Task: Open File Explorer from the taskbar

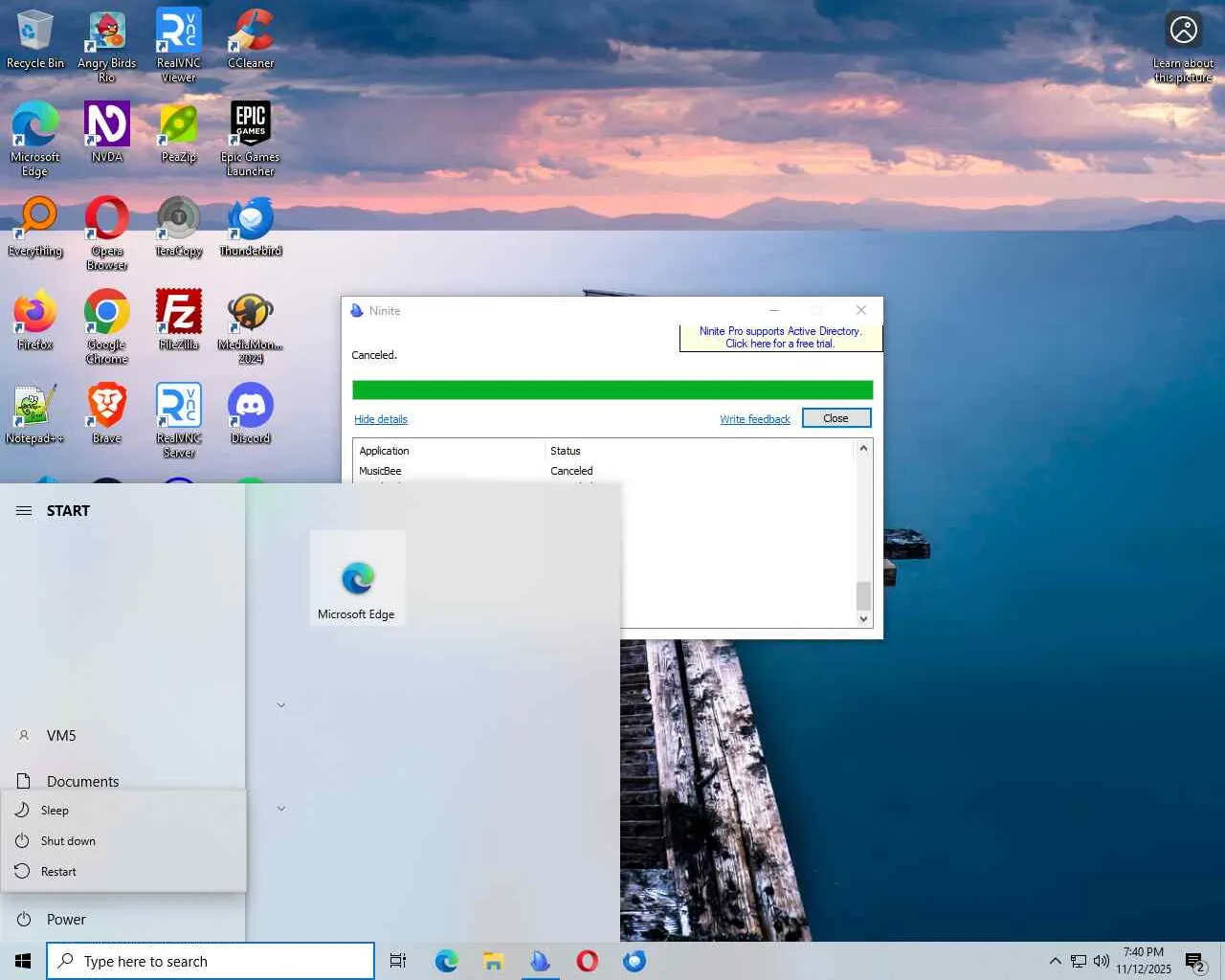Action: coord(493,961)
